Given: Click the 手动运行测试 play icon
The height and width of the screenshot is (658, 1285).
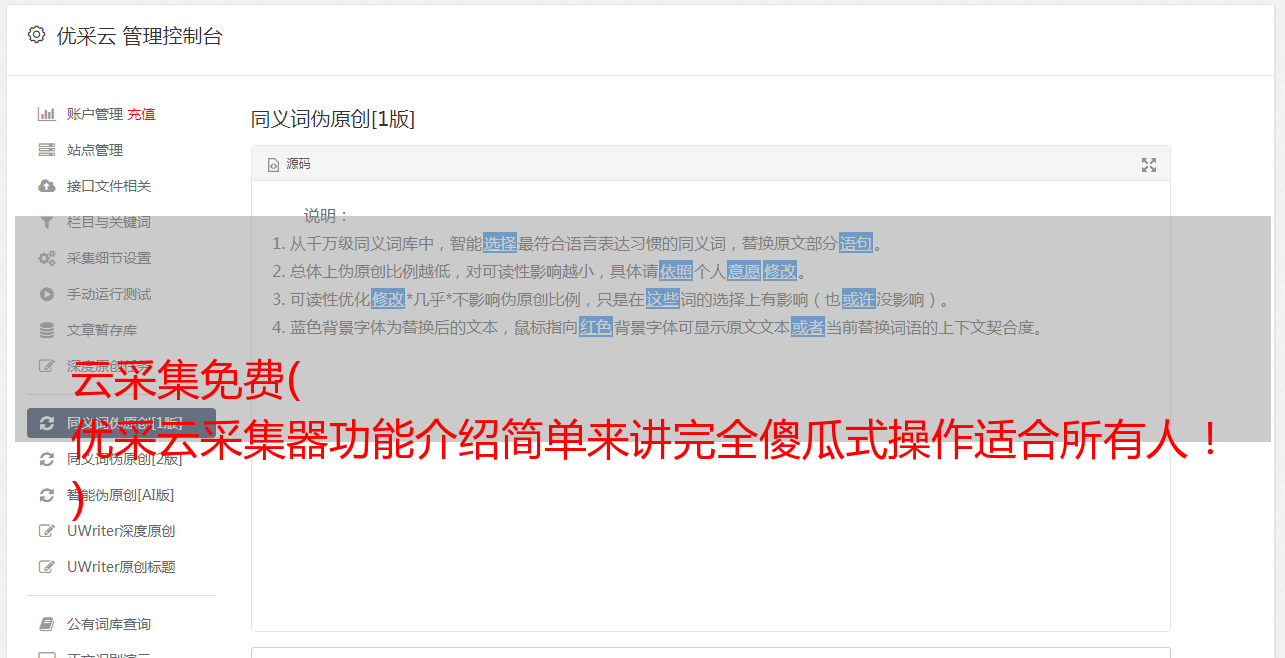Looking at the screenshot, I should point(46,294).
